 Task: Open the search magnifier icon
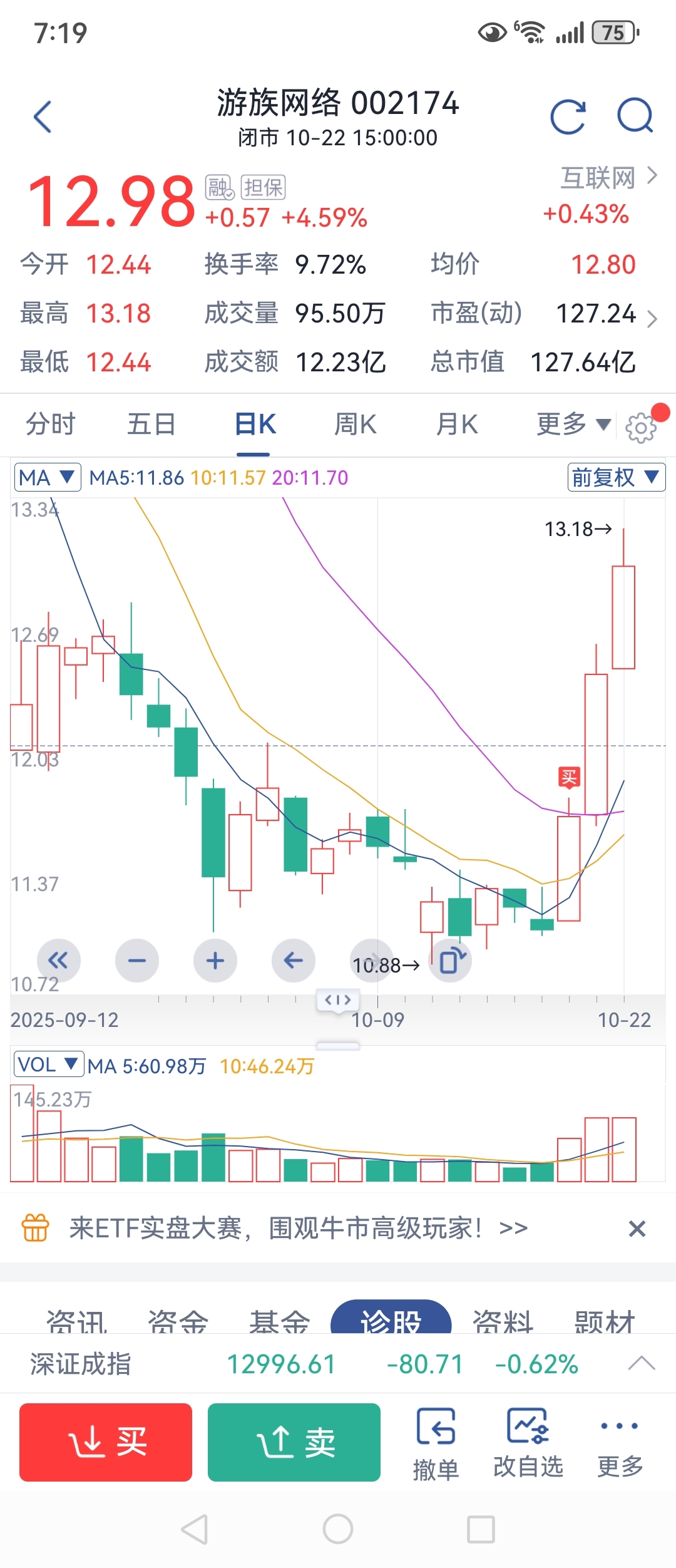(x=635, y=116)
